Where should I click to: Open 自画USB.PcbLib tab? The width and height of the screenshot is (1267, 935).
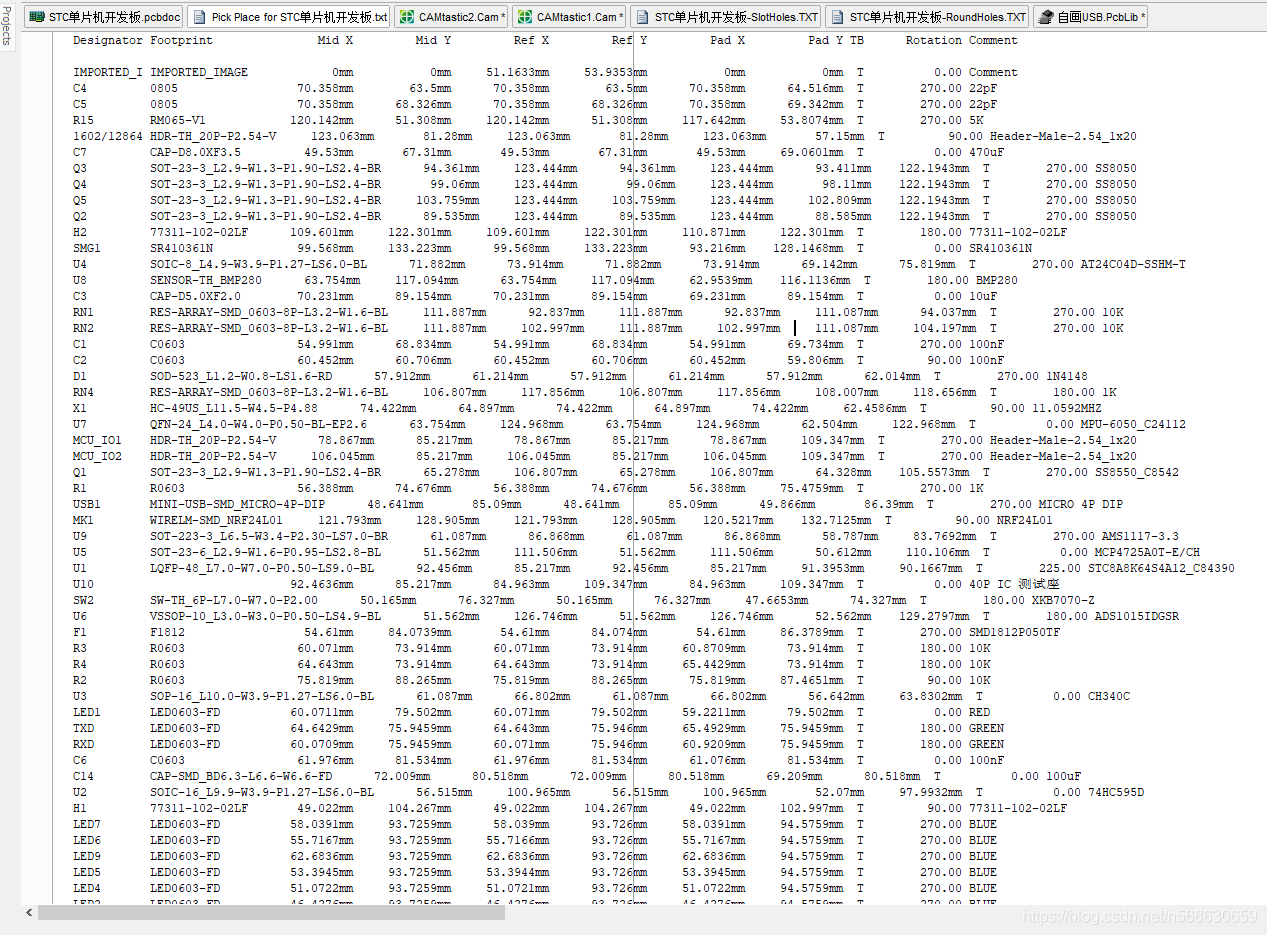[x=1090, y=17]
